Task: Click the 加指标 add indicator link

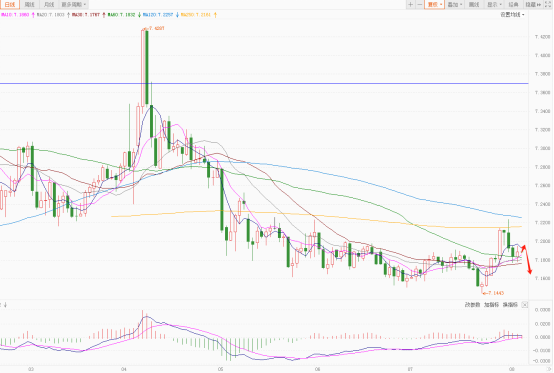Action: point(491,305)
